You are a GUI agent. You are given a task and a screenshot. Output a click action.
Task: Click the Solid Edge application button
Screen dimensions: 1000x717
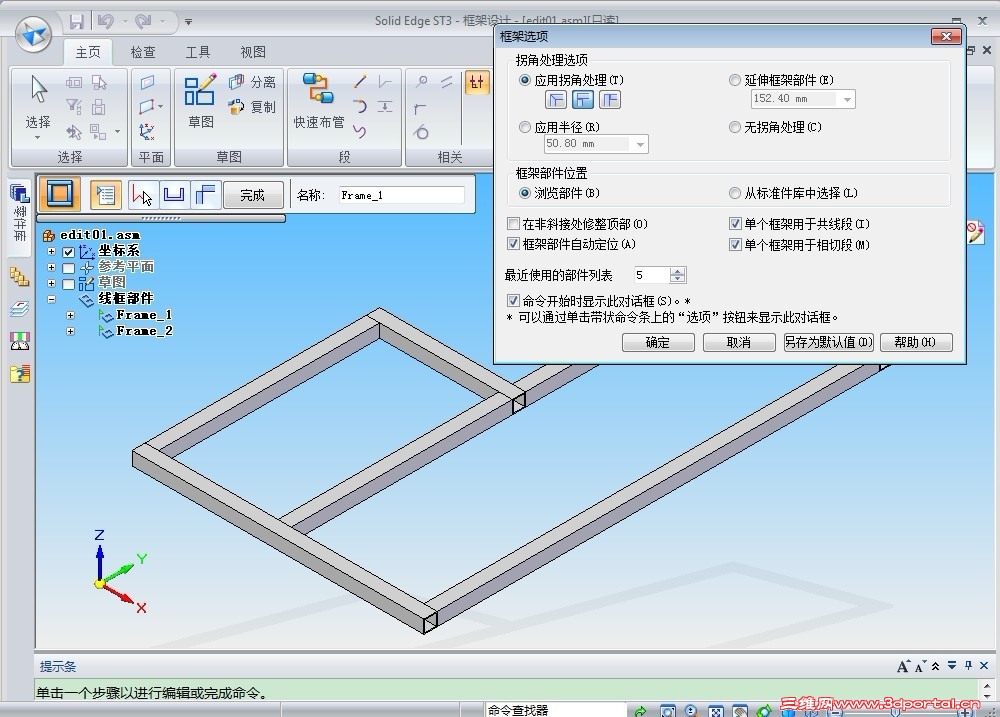(33, 33)
